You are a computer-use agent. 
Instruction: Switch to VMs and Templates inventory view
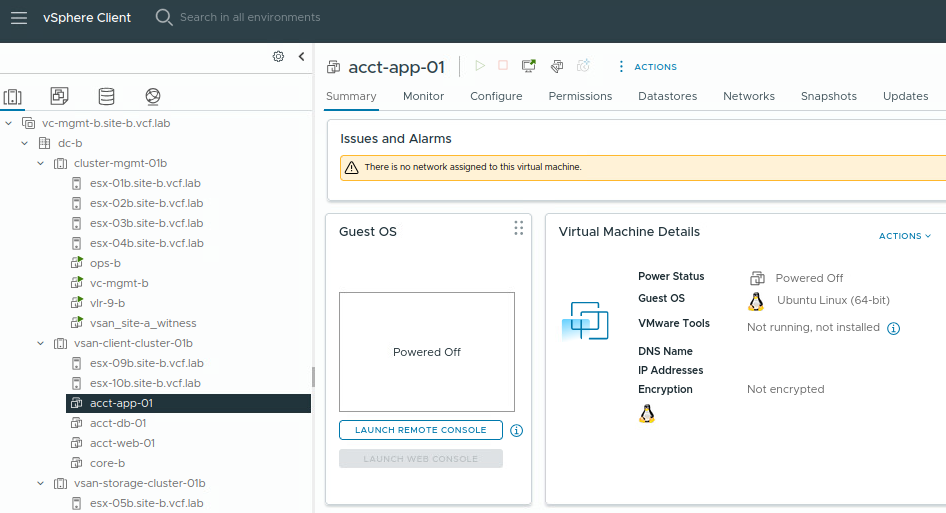point(59,97)
